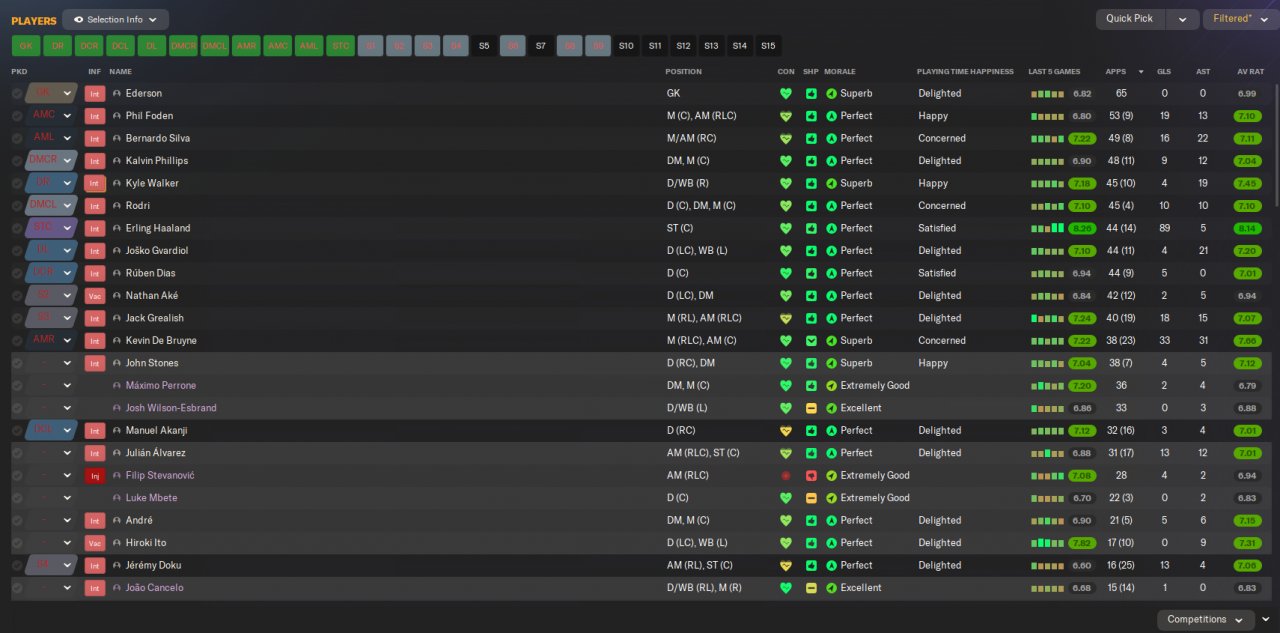
Task: Open Erling Haaland's player name link
Action: [x=158, y=228]
